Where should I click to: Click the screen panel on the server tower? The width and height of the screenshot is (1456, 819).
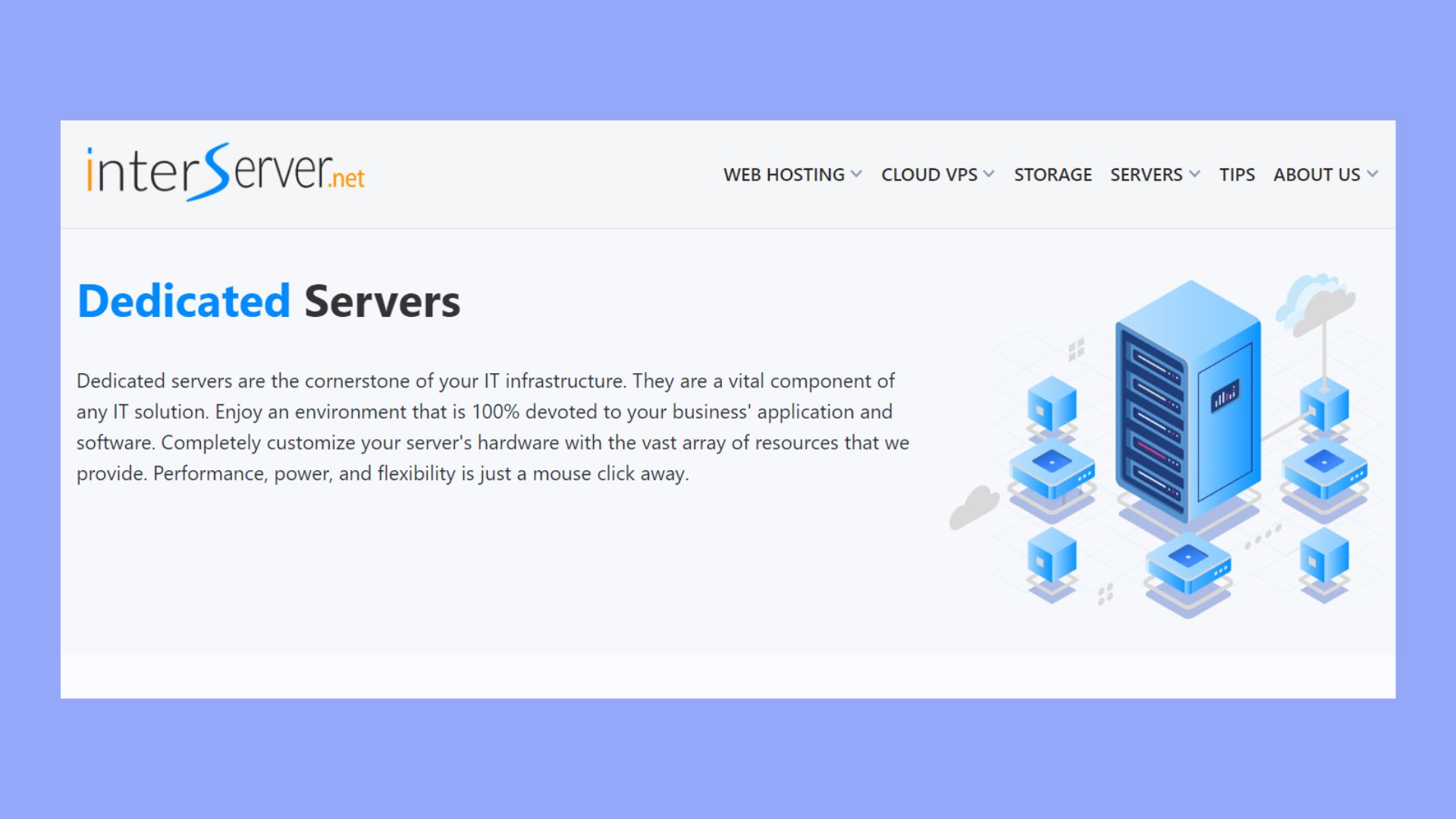1227,394
